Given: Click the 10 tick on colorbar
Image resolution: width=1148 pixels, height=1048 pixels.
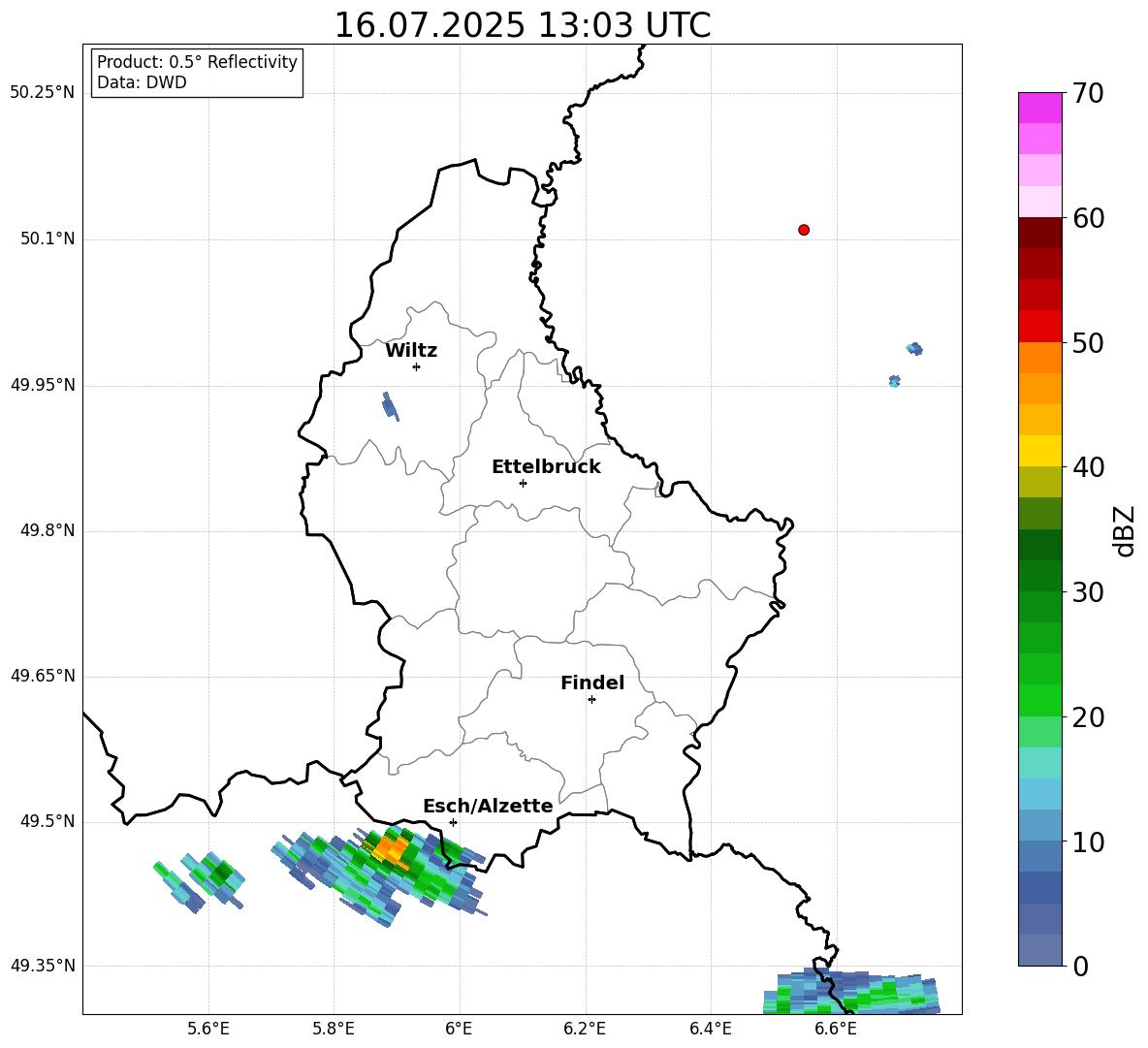Looking at the screenshot, I should pyautogui.click(x=1088, y=842).
